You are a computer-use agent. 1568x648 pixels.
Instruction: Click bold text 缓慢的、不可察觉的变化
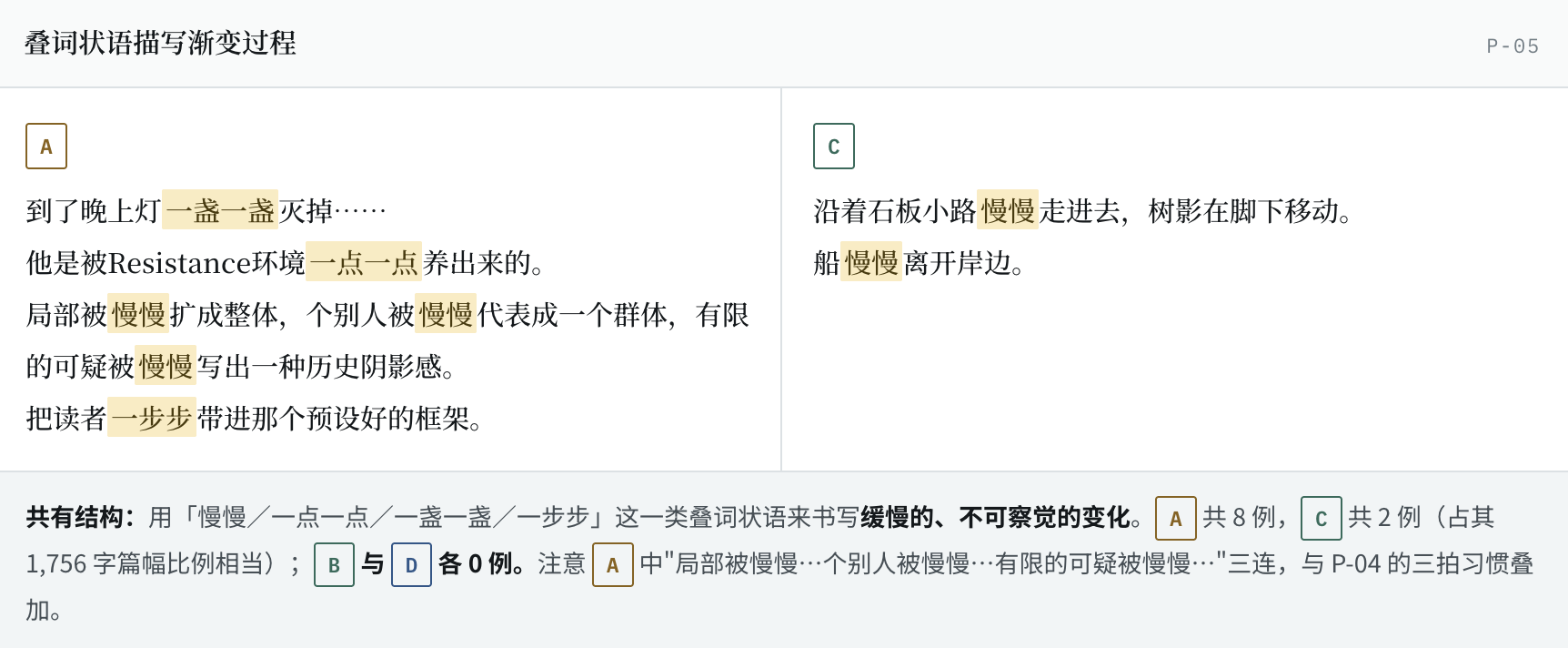pos(995,518)
